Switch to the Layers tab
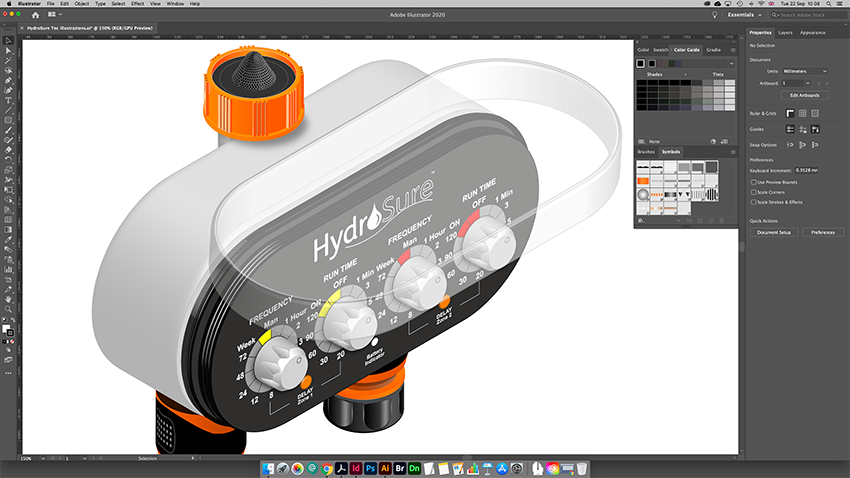The height and width of the screenshot is (478, 850). pos(785,33)
